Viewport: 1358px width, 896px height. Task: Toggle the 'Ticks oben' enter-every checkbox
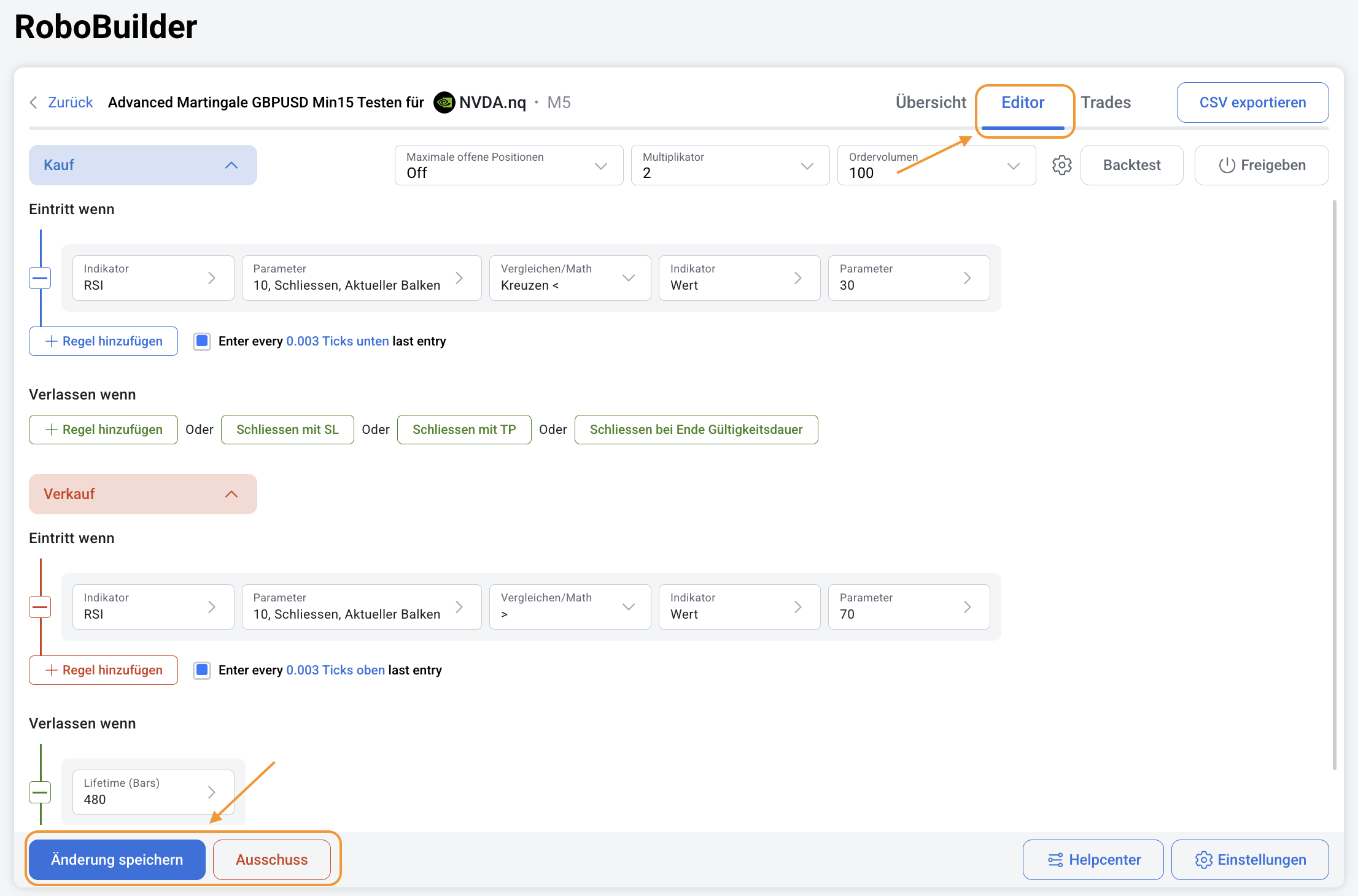(202, 670)
